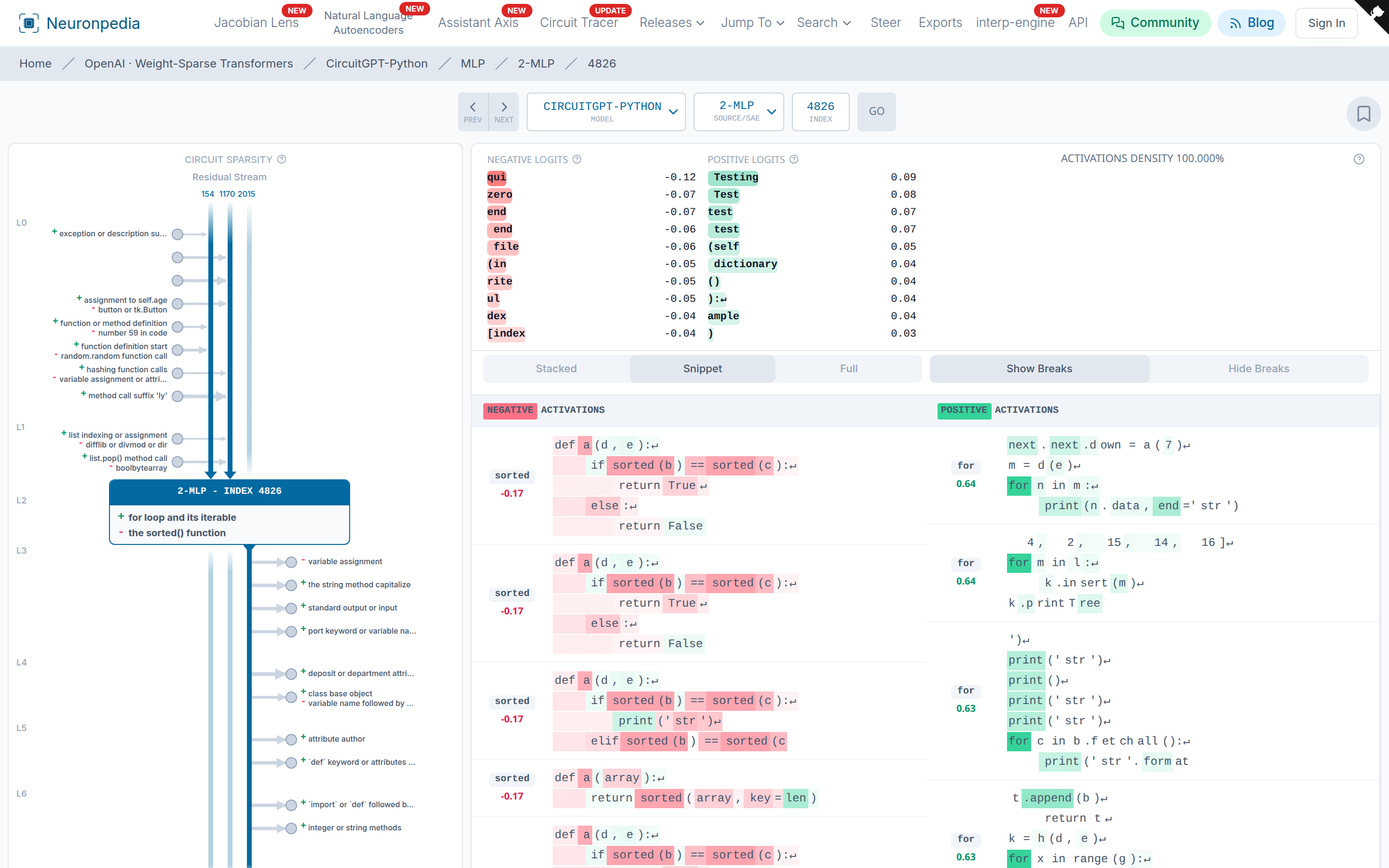
Task: Open Activations Density help icon
Action: point(1359,160)
